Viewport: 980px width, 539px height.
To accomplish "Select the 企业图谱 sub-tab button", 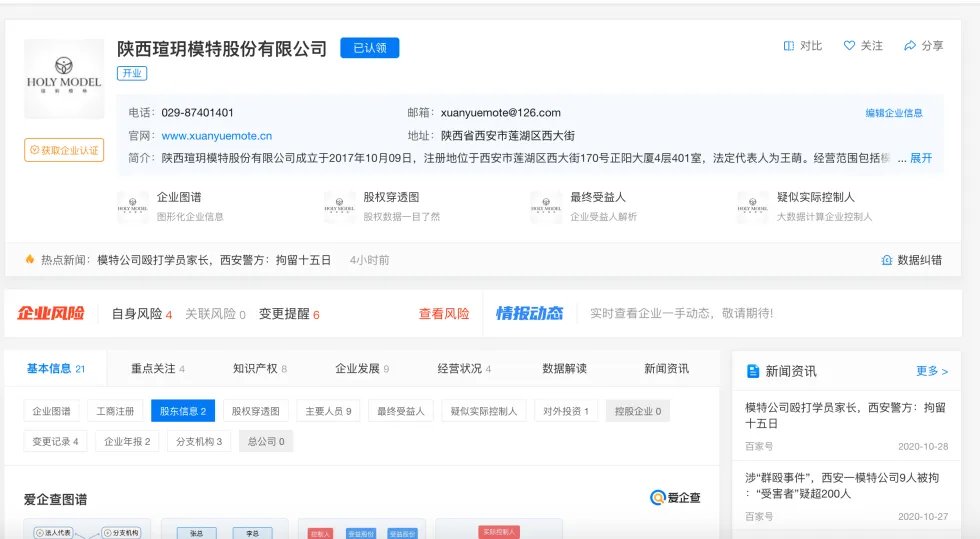I will [x=51, y=411].
